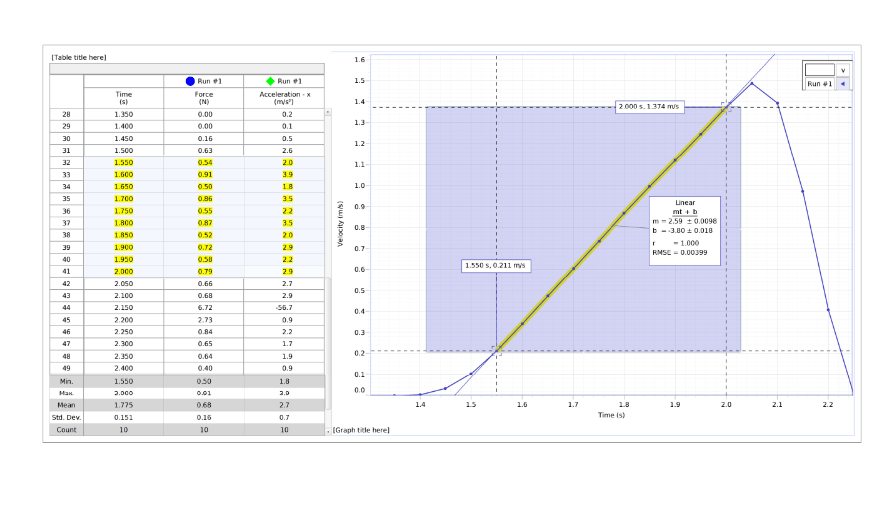Select row number 32 in the table

point(66,163)
